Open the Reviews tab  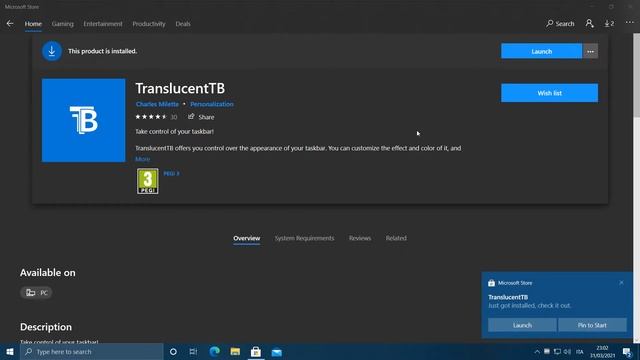tap(360, 238)
